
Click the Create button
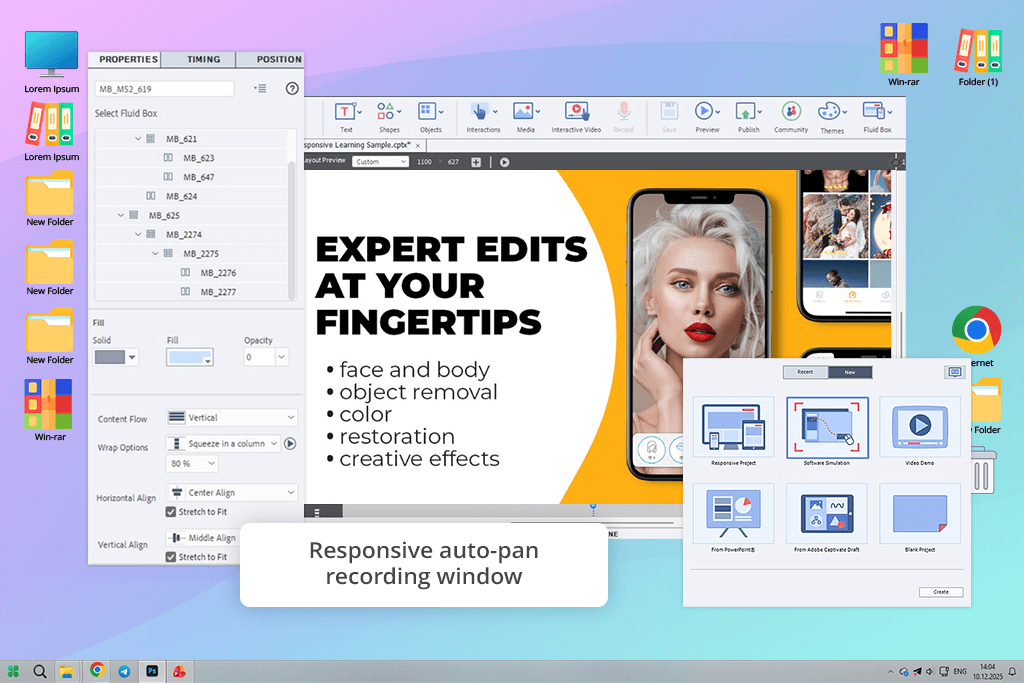coord(941,592)
